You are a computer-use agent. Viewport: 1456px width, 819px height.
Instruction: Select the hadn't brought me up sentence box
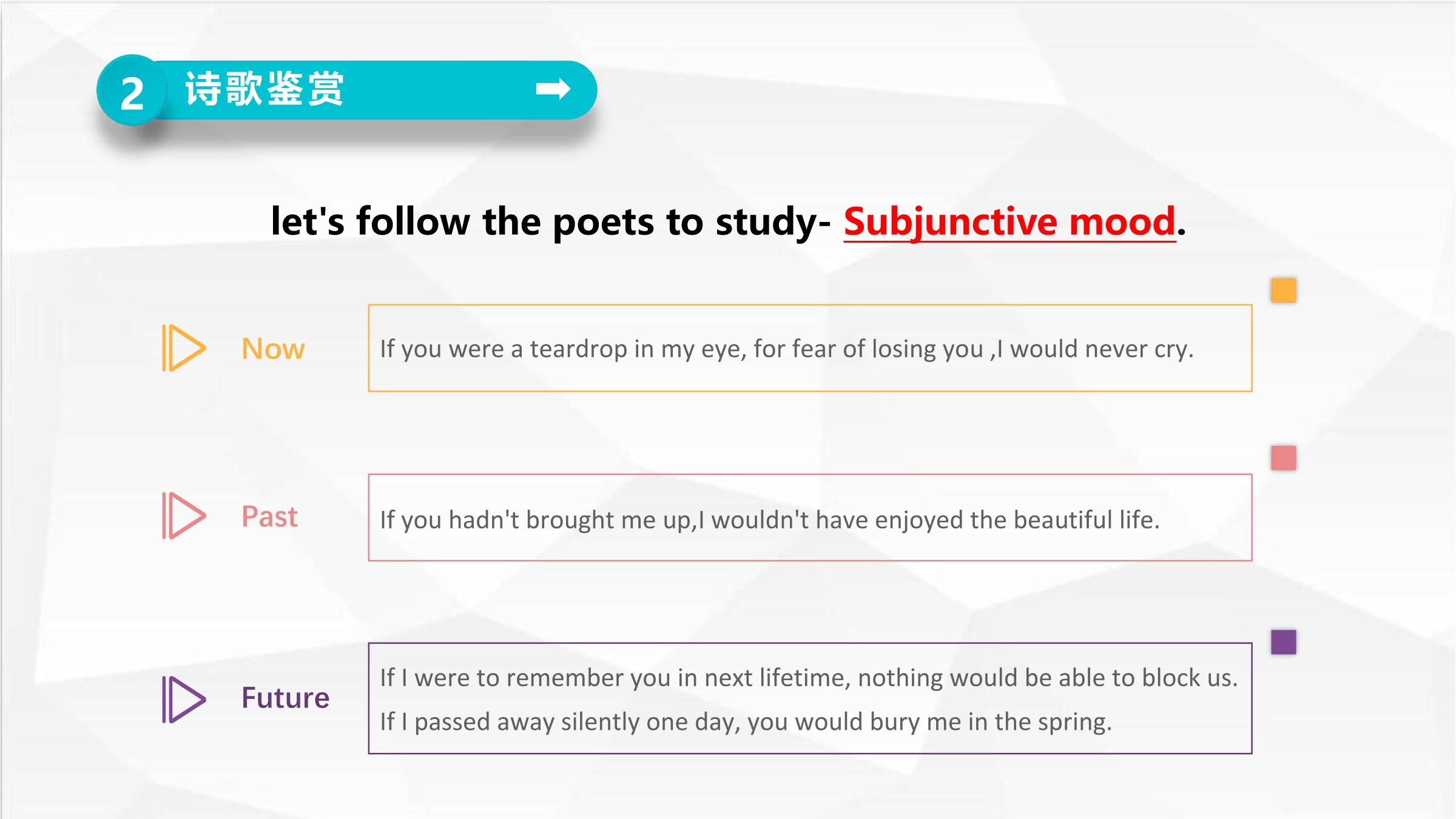pos(810,517)
